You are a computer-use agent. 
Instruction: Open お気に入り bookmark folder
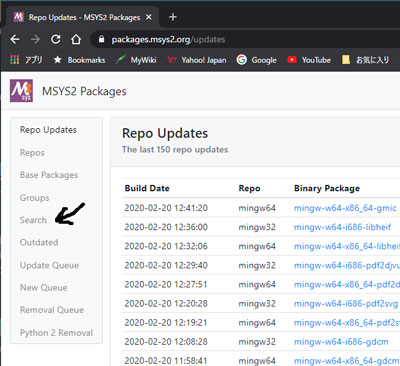tap(365, 60)
